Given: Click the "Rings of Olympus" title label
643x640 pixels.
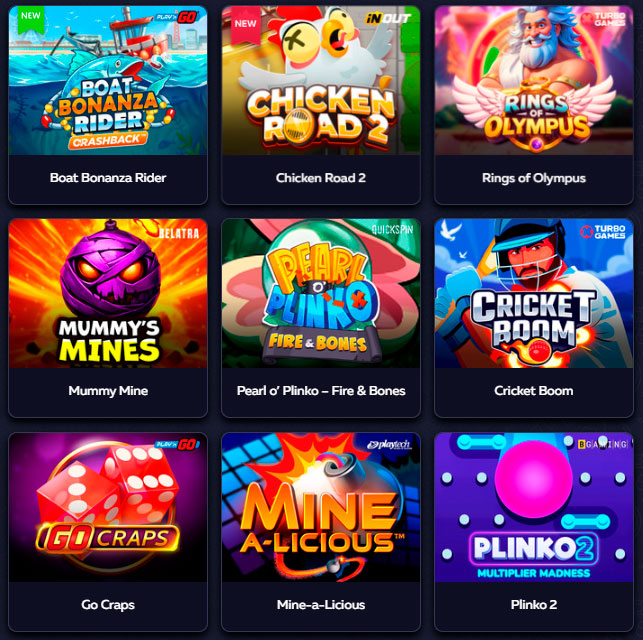Looking at the screenshot, I should coord(534,178).
